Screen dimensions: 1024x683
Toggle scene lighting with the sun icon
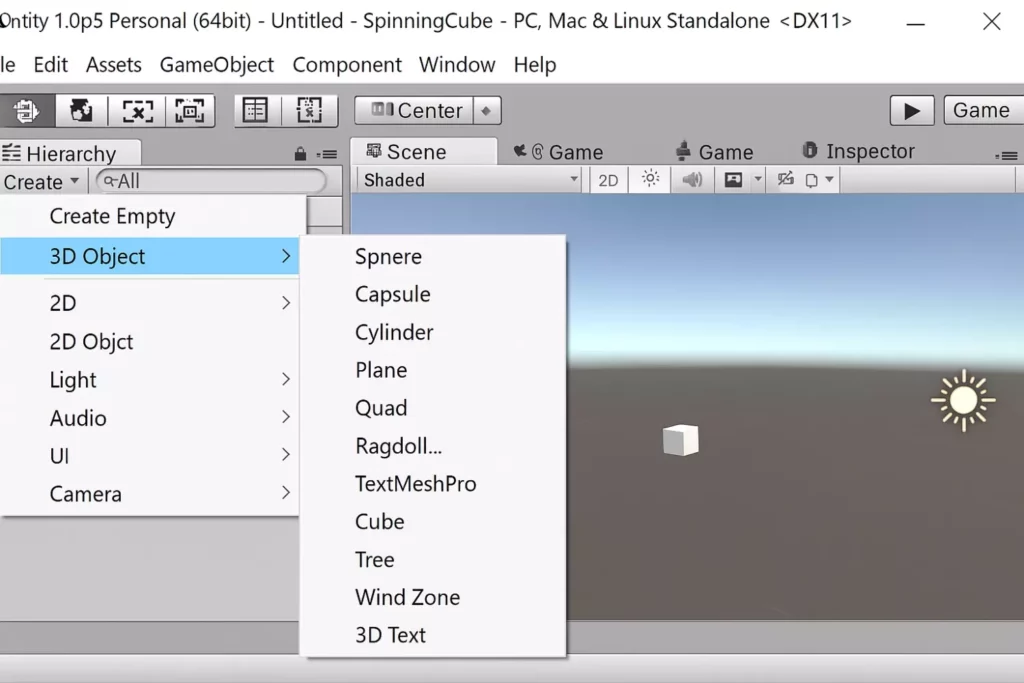[x=650, y=179]
